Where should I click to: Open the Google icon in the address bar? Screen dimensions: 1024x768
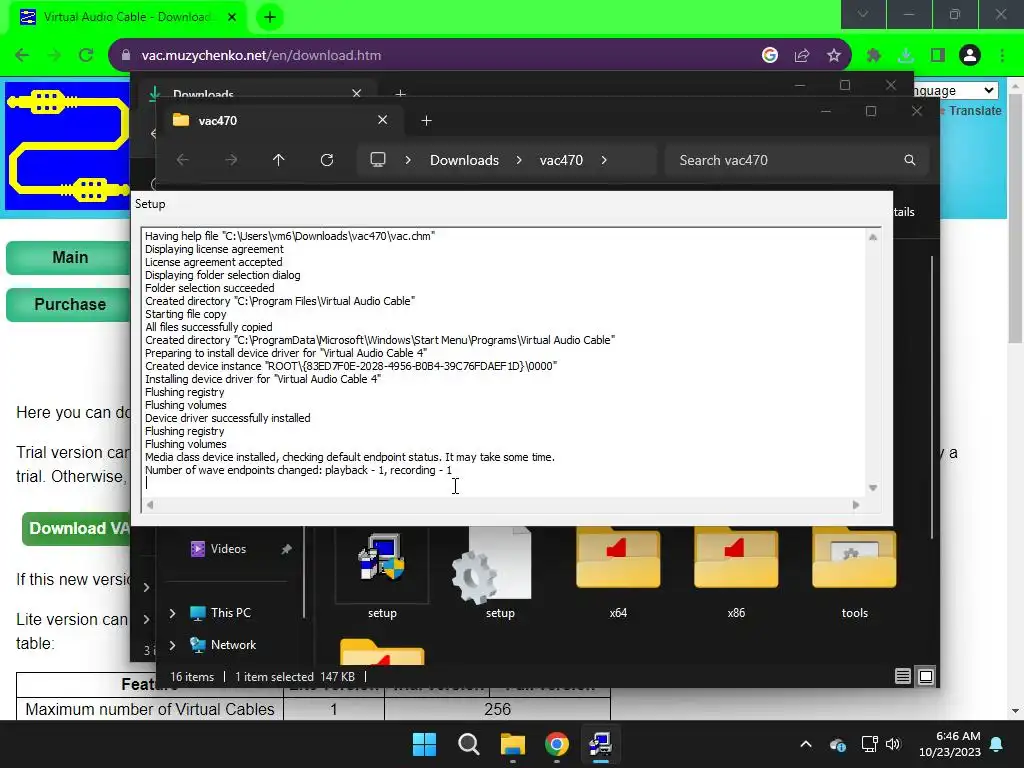(x=770, y=56)
